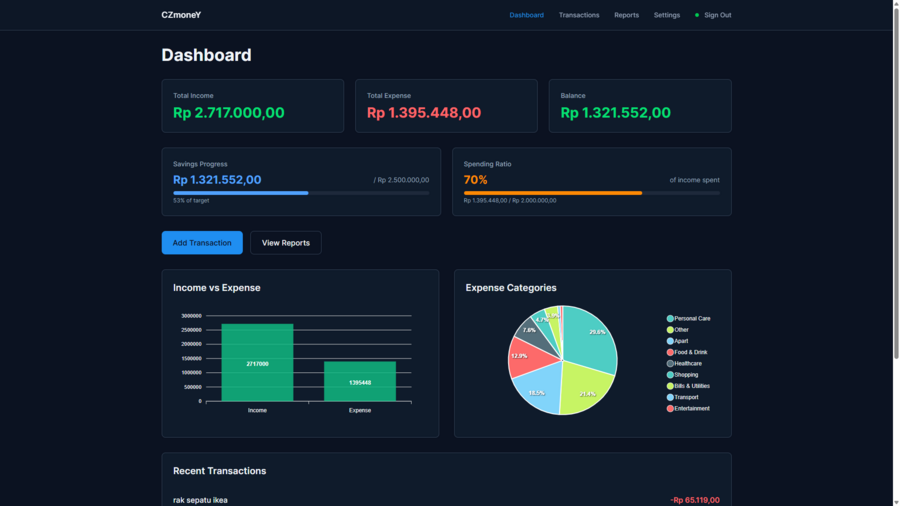The width and height of the screenshot is (900, 506).
Task: Go to the Transactions page
Action: tap(579, 15)
